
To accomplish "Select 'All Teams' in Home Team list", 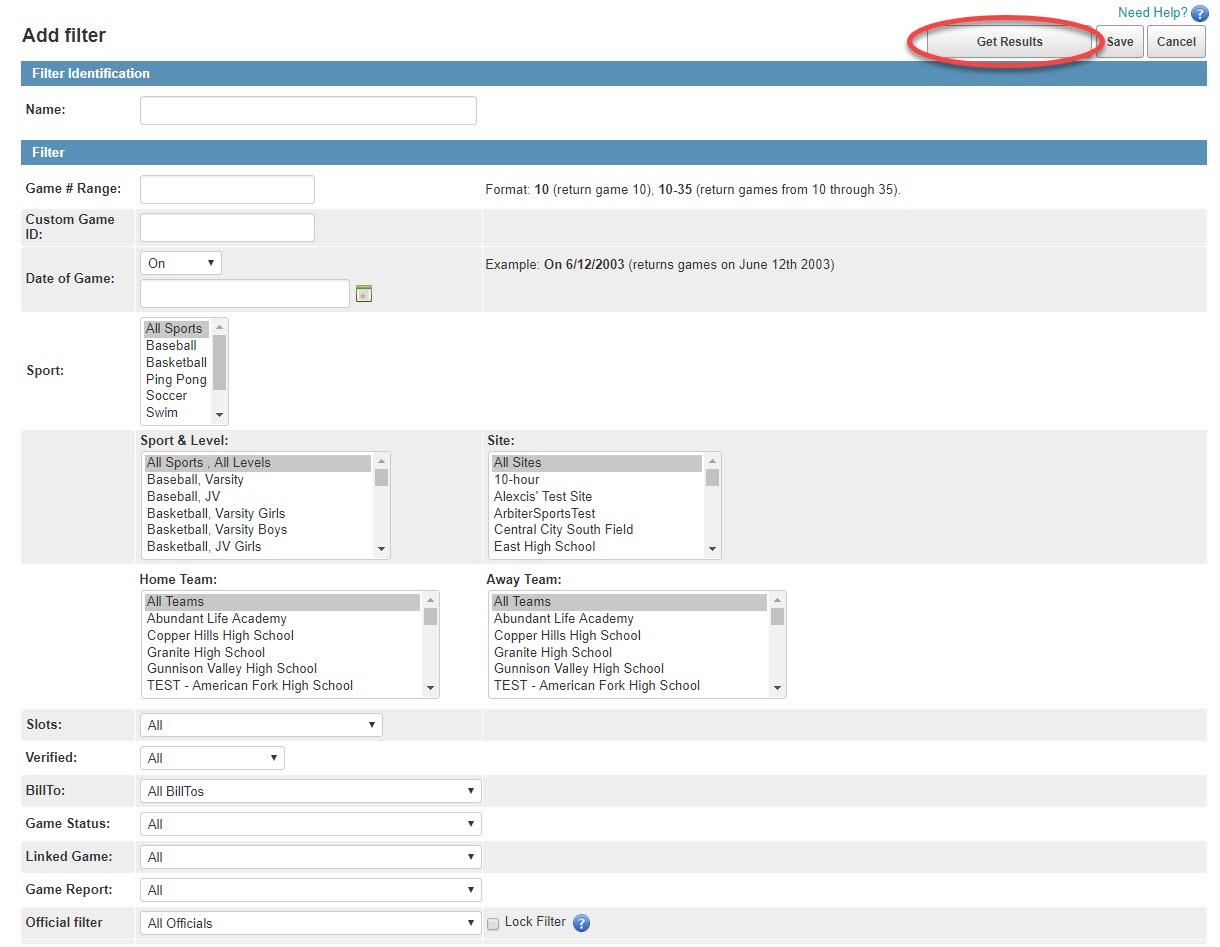I will [x=282, y=602].
